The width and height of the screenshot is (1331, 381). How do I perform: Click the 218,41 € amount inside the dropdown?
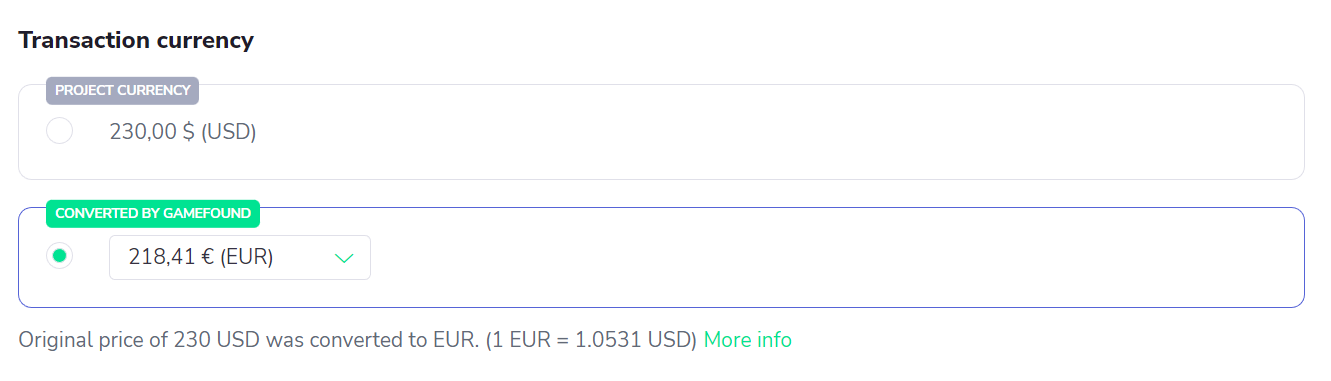coord(172,257)
